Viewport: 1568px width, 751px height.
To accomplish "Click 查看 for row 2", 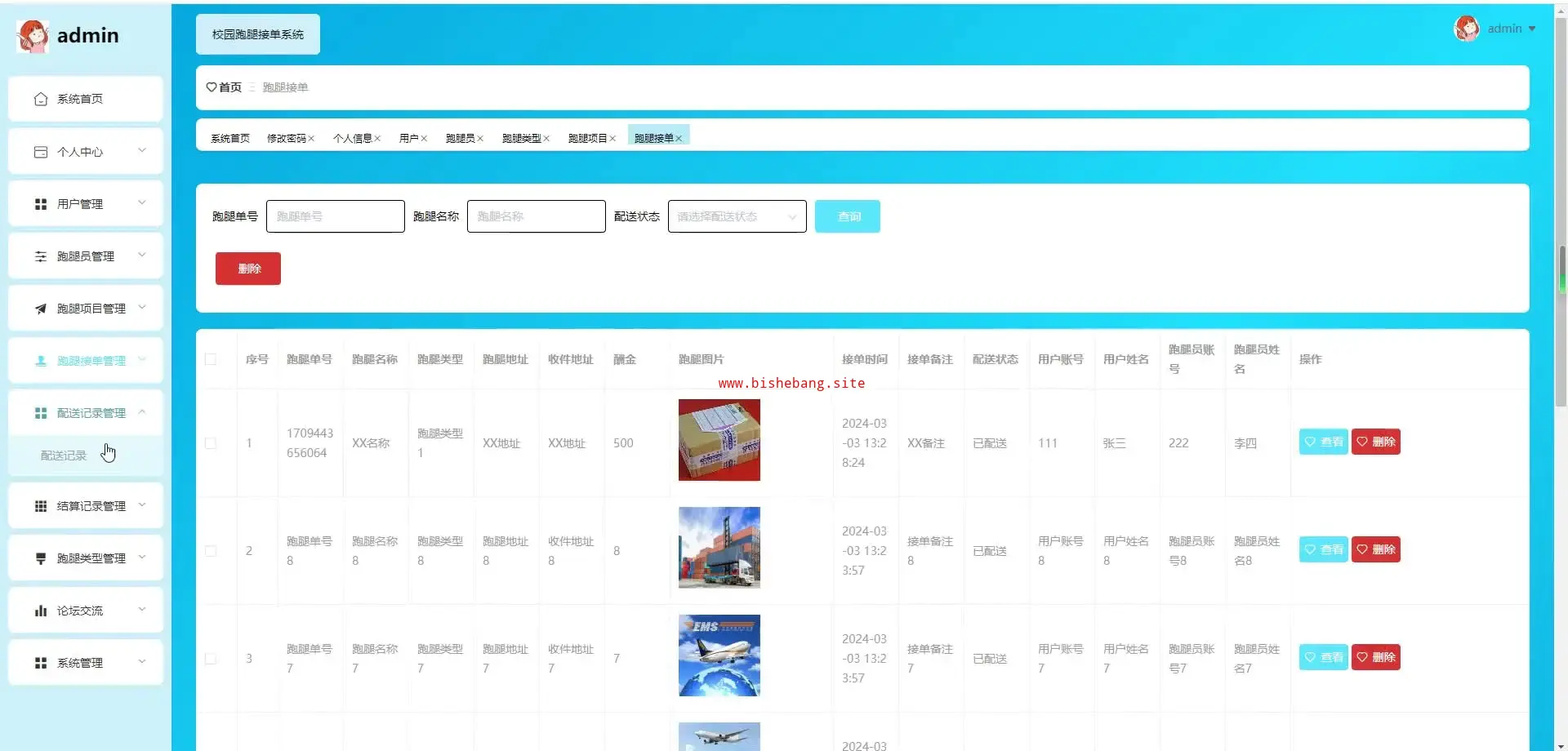I will pos(1324,549).
